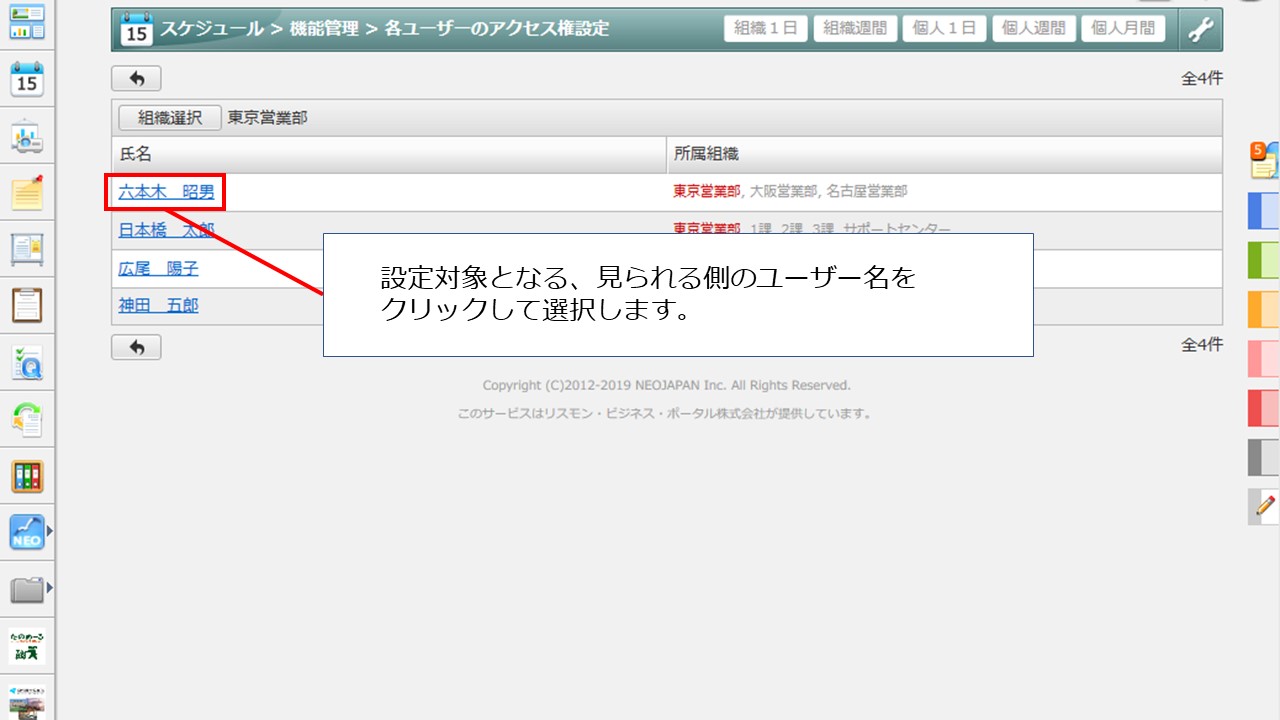Screen dimensions: 1280x720
Task: Select user 神田 五郎
Action: click(159, 305)
